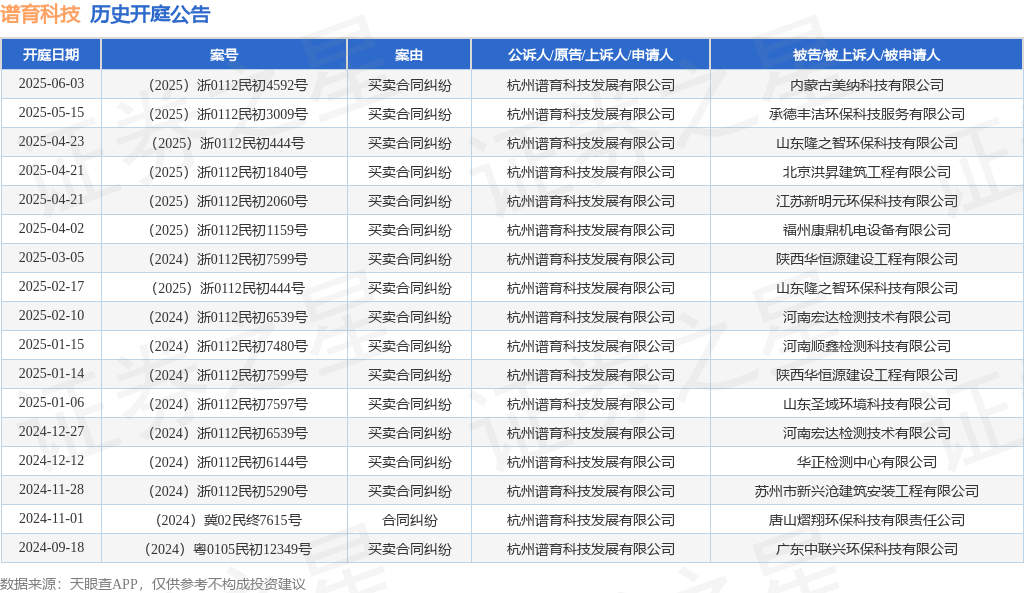Click defendant 广东中联兴环保科技有限公司

(867, 549)
